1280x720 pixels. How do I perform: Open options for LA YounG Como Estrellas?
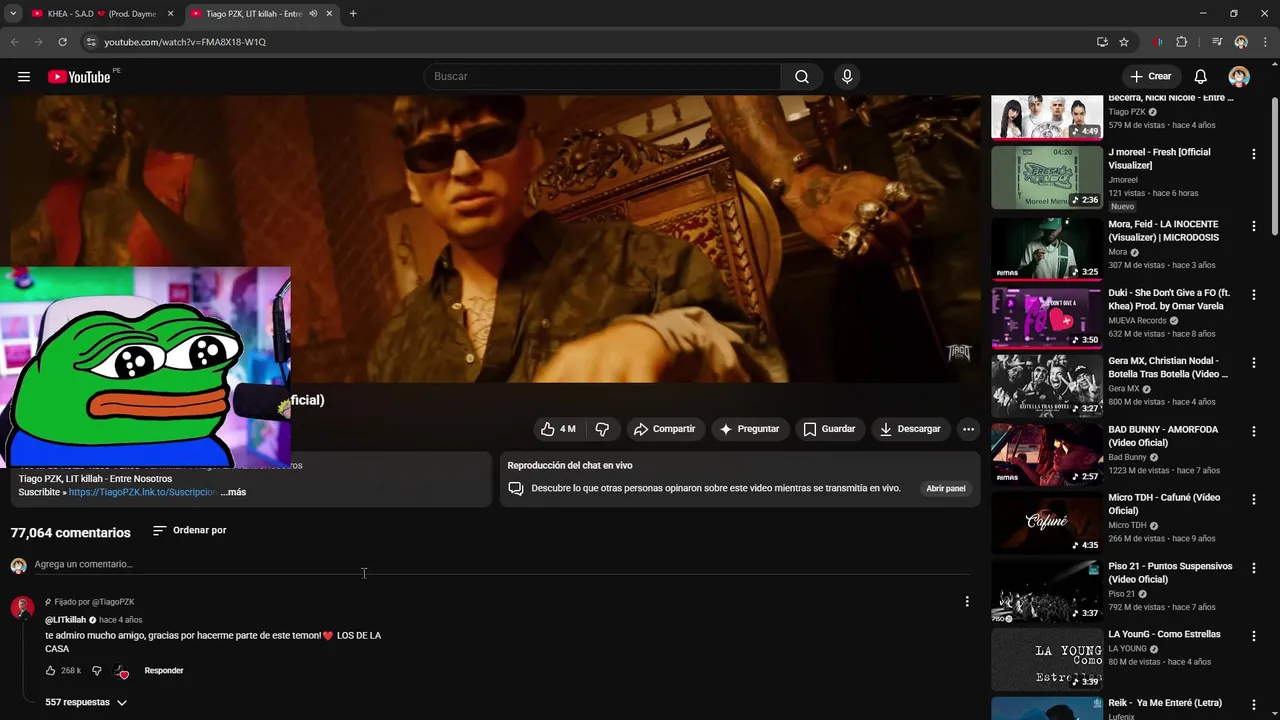click(1253, 636)
